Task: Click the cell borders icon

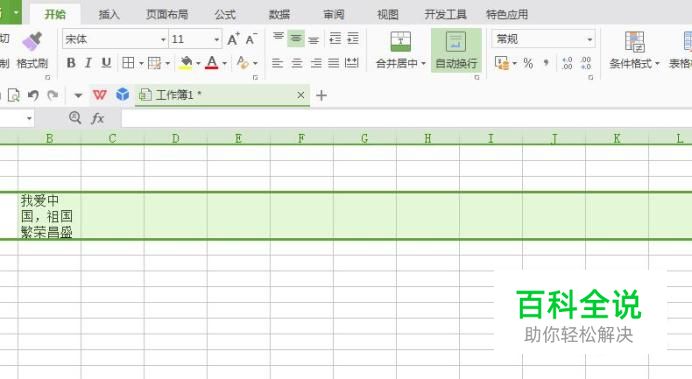Action: point(128,63)
